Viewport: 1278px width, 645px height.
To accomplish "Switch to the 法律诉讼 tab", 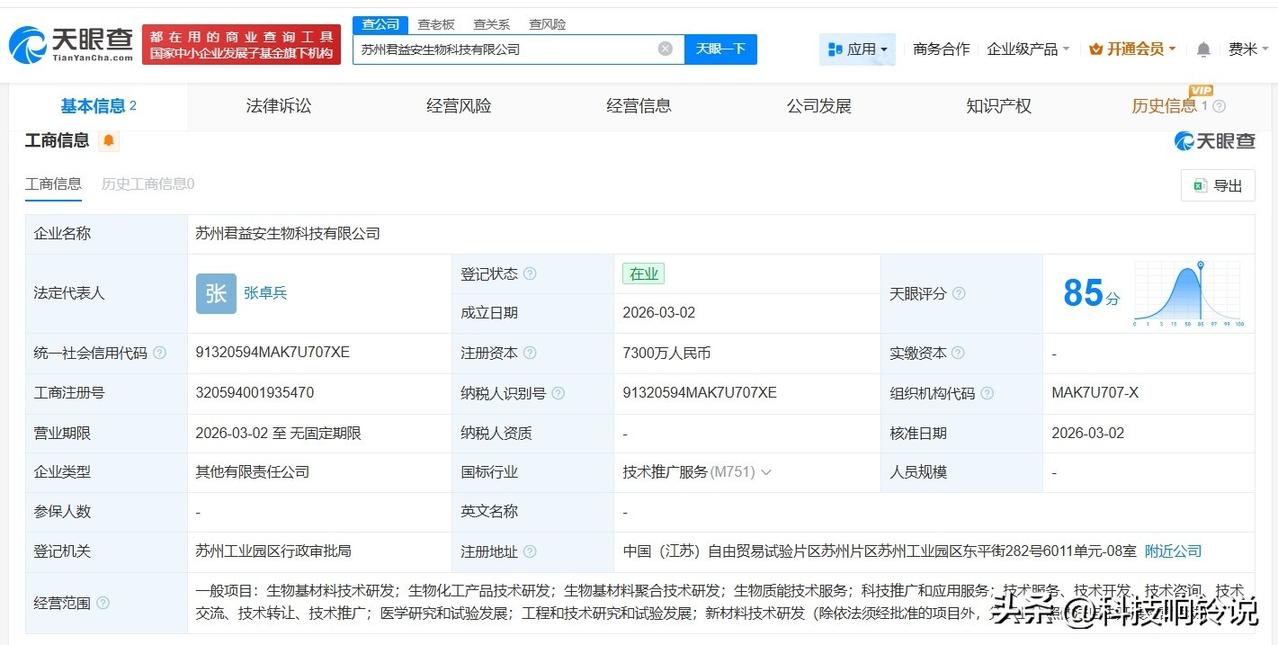I will click(x=278, y=106).
